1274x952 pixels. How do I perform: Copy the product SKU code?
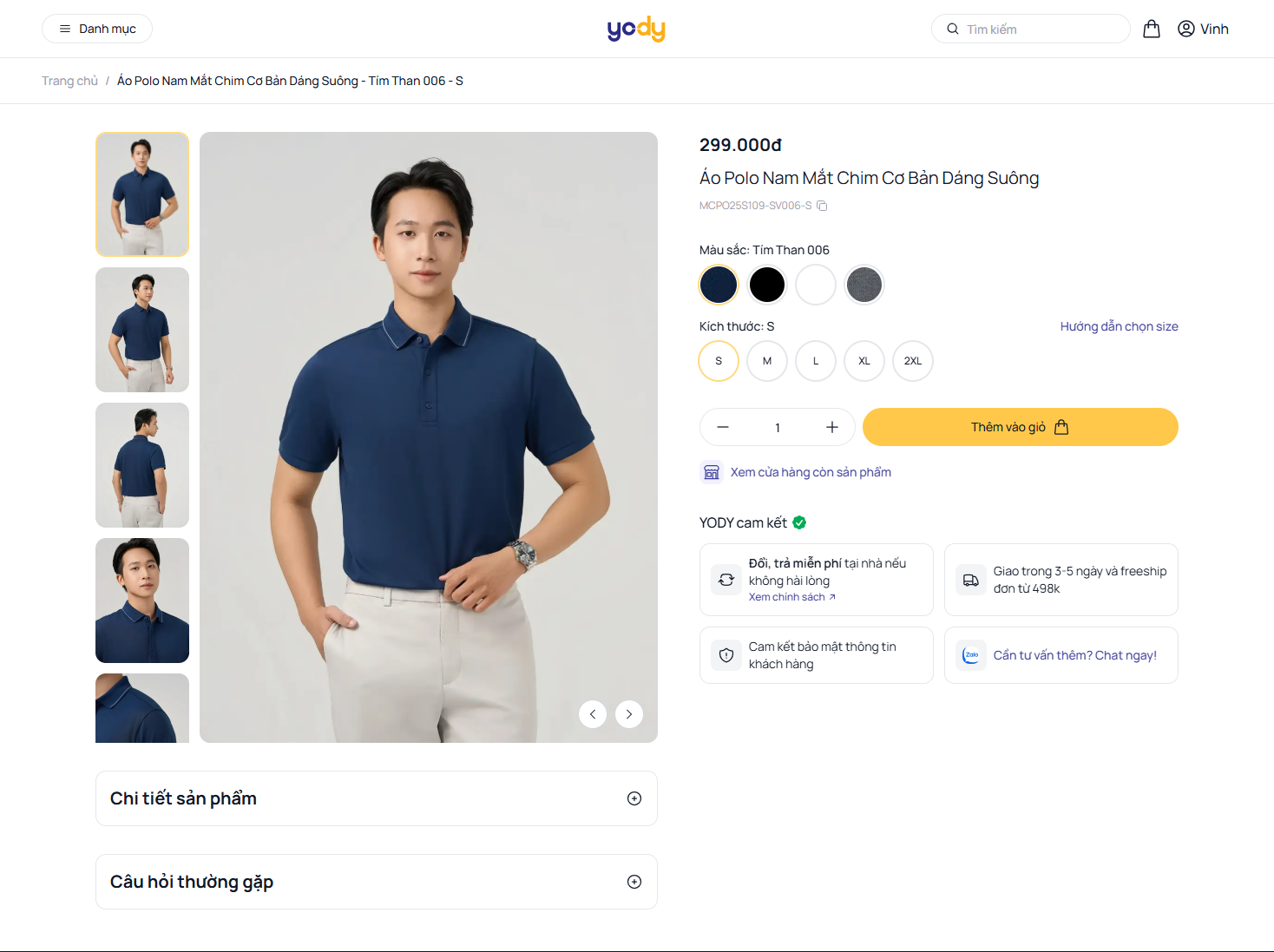pyautogui.click(x=822, y=206)
